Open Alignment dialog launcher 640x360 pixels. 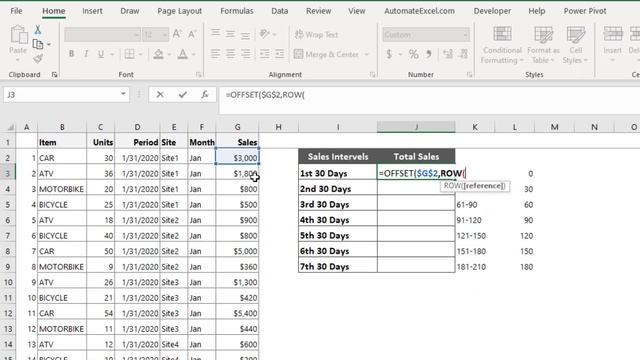point(372,75)
